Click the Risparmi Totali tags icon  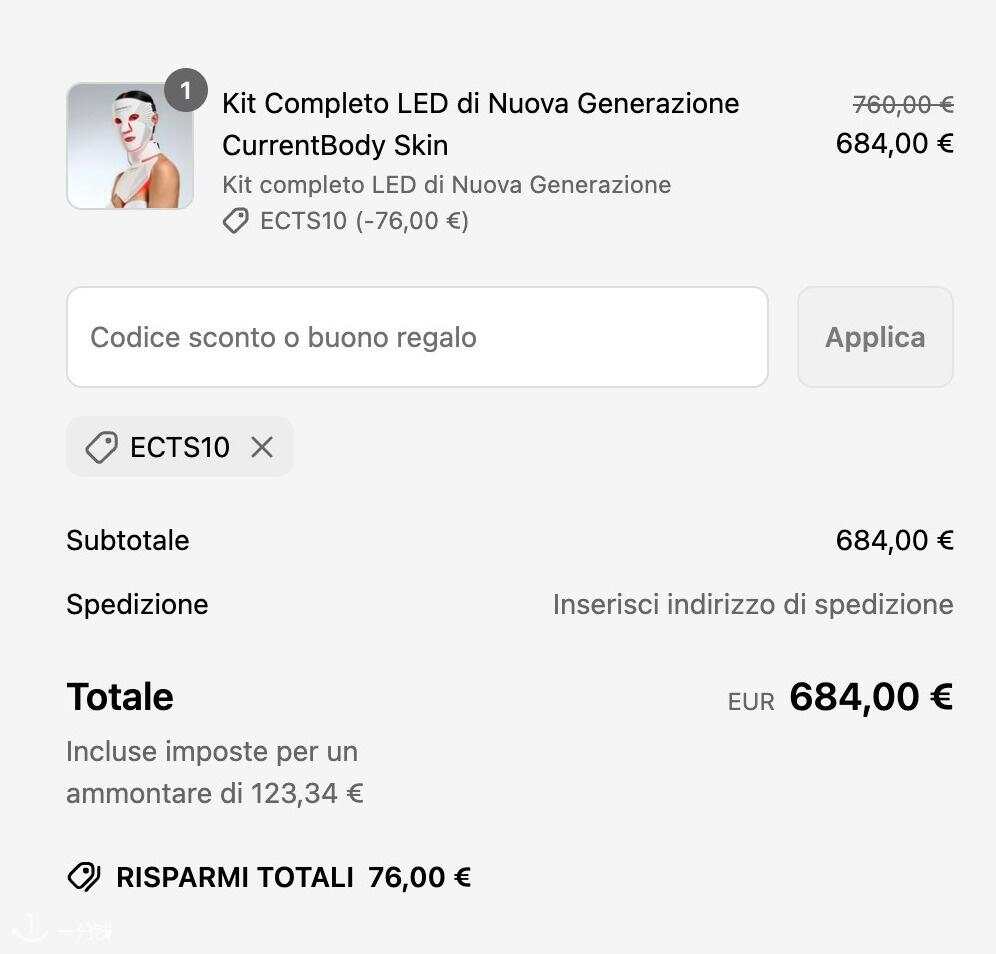pyautogui.click(x=84, y=877)
